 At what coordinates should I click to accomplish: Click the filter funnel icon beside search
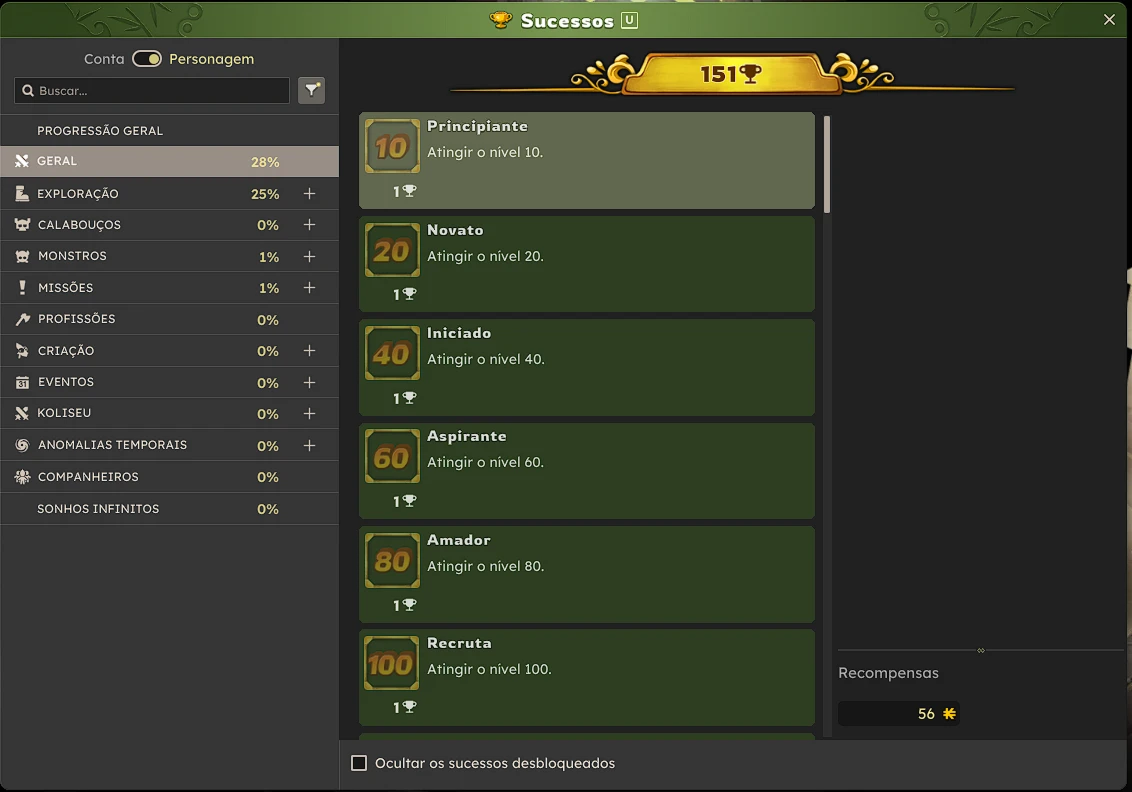point(311,90)
